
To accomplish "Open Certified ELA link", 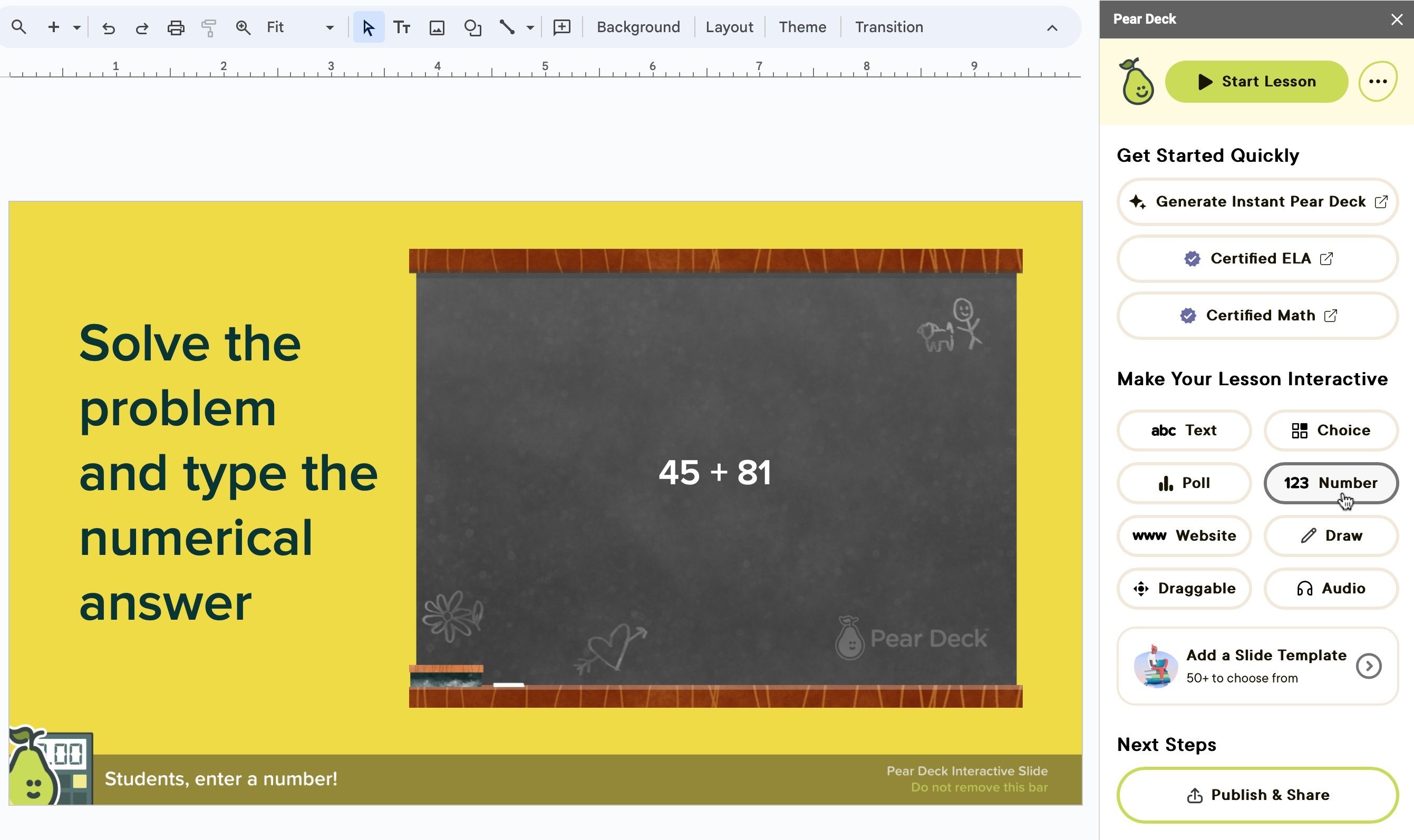I will pos(1257,259).
